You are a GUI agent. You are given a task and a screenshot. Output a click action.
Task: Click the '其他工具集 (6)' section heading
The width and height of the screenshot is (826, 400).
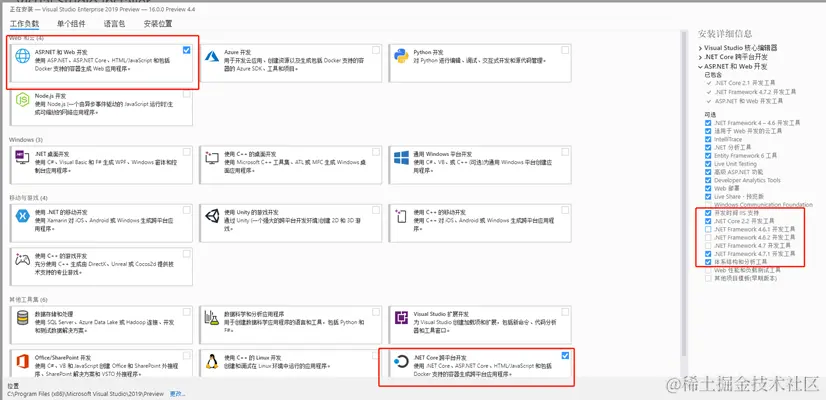point(28,299)
